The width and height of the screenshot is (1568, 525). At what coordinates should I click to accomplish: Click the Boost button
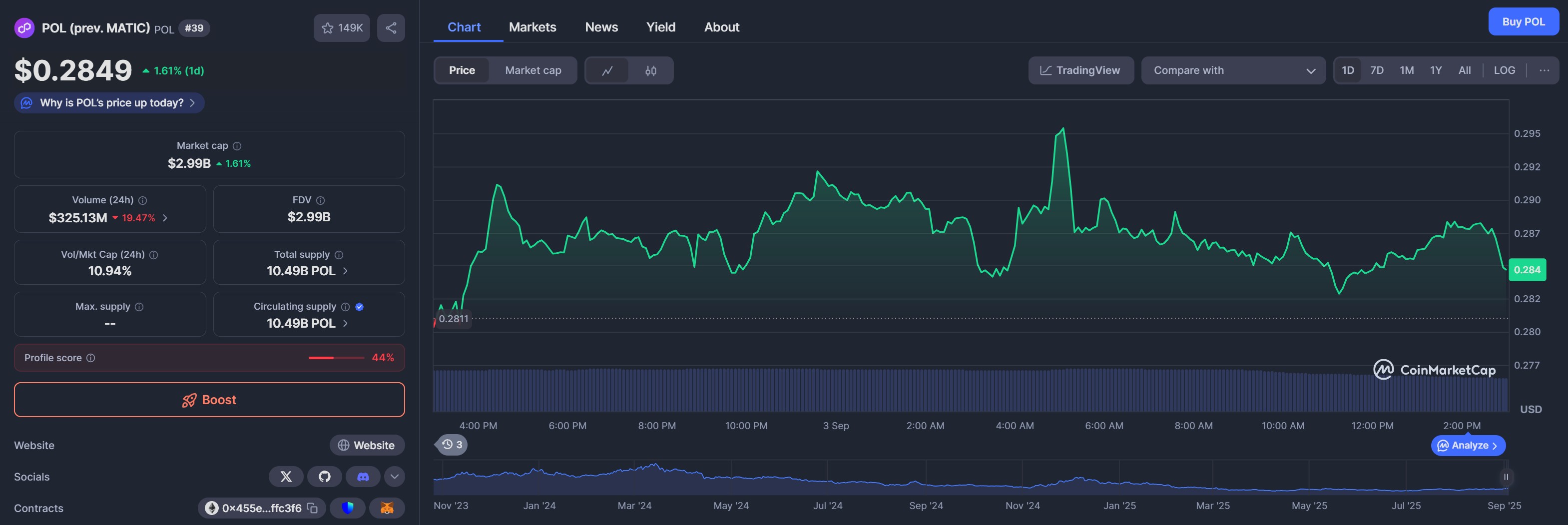click(x=209, y=400)
